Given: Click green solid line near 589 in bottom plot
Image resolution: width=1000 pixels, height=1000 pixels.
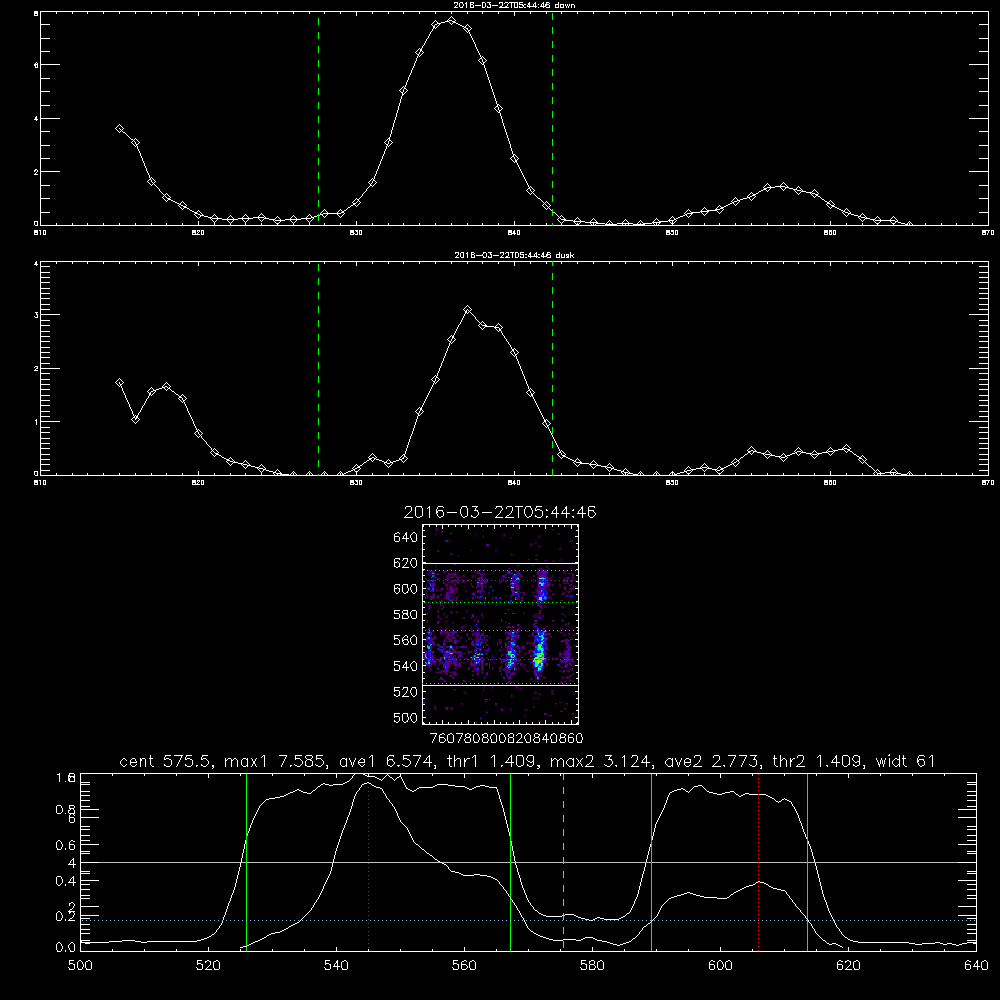Looking at the screenshot, I should [x=651, y=861].
